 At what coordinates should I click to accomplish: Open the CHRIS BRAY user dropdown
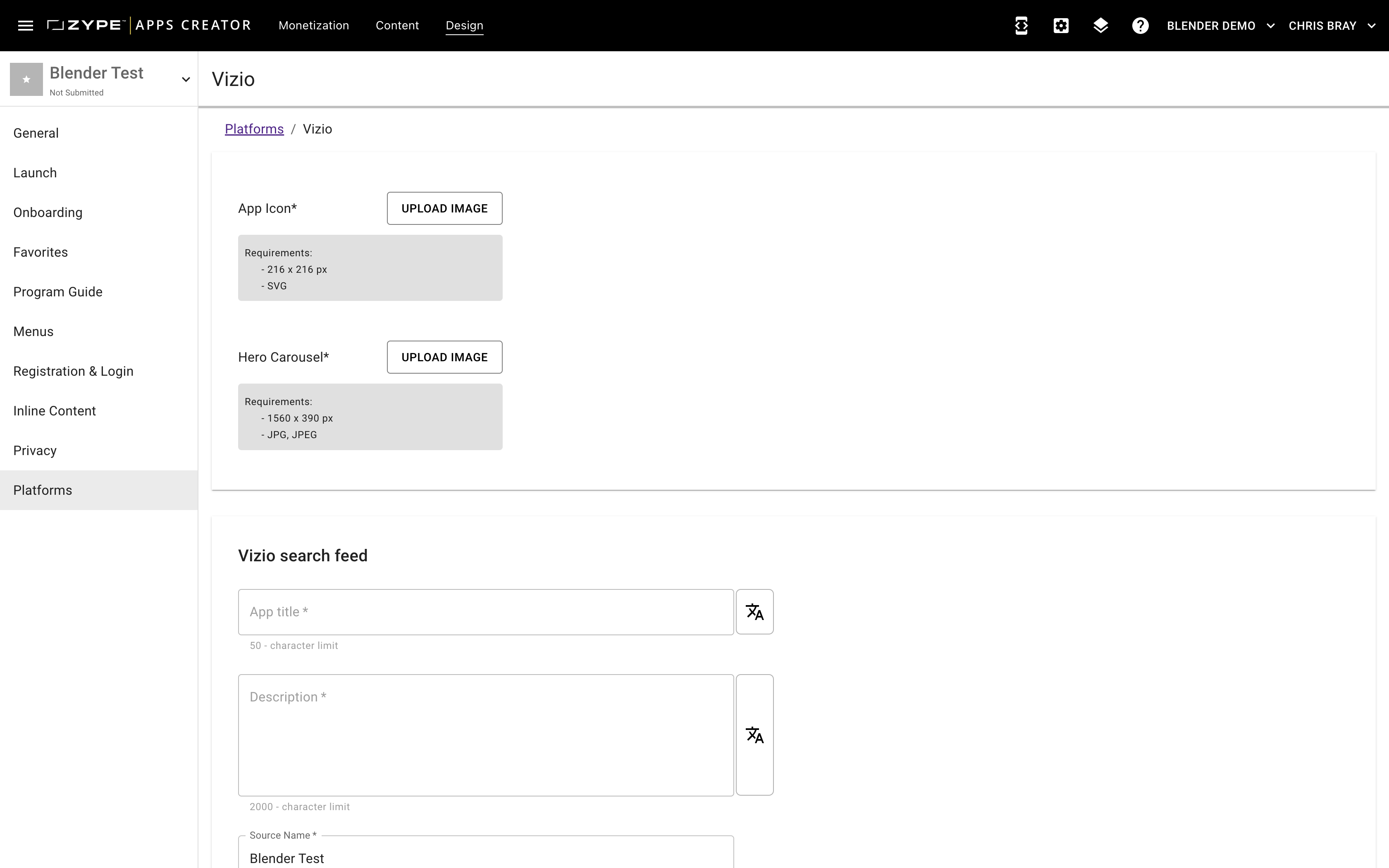coord(1332,26)
